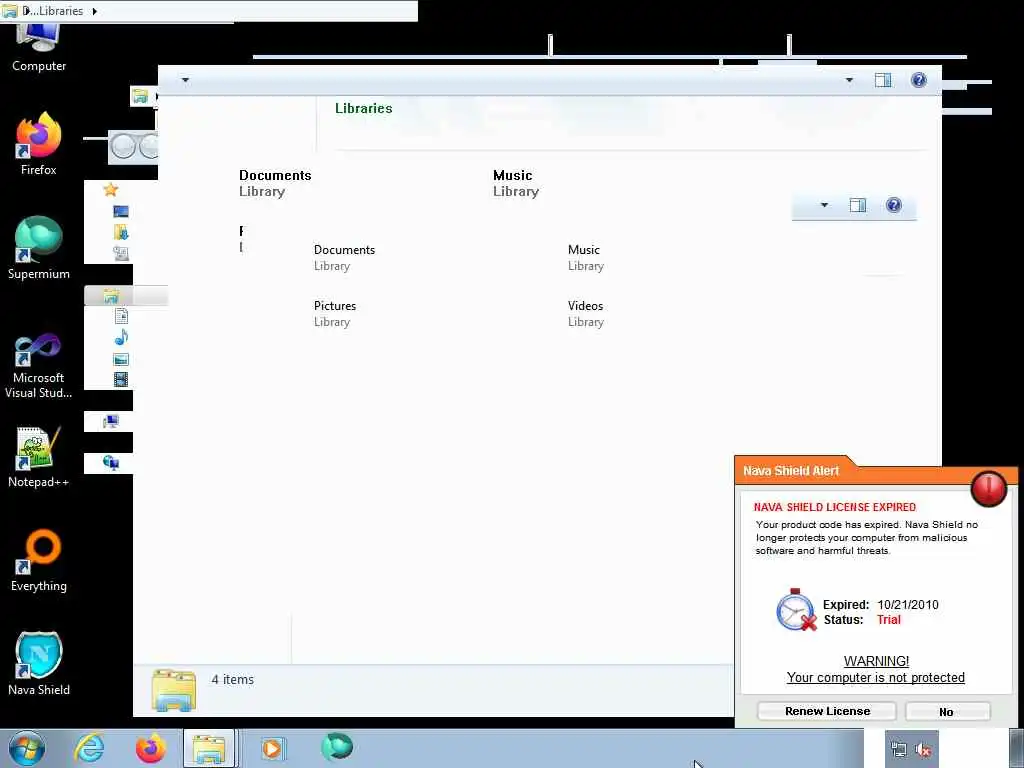Image resolution: width=1024 pixels, height=768 pixels.
Task: Open the Videos Library item
Action: tap(585, 313)
